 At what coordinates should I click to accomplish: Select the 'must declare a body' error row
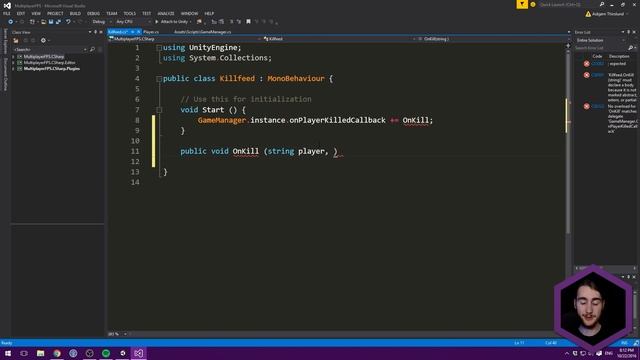(x=607, y=87)
